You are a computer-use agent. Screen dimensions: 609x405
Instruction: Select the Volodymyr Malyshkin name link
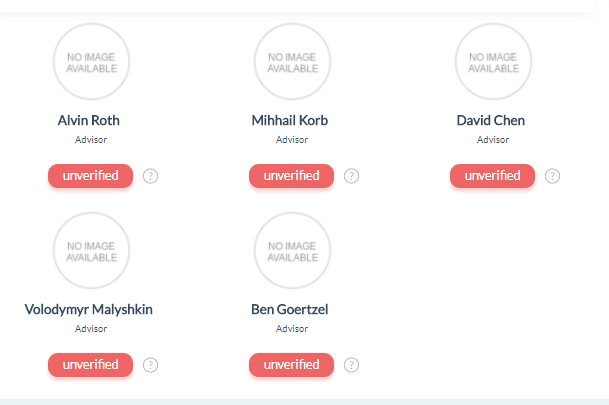click(x=89, y=310)
